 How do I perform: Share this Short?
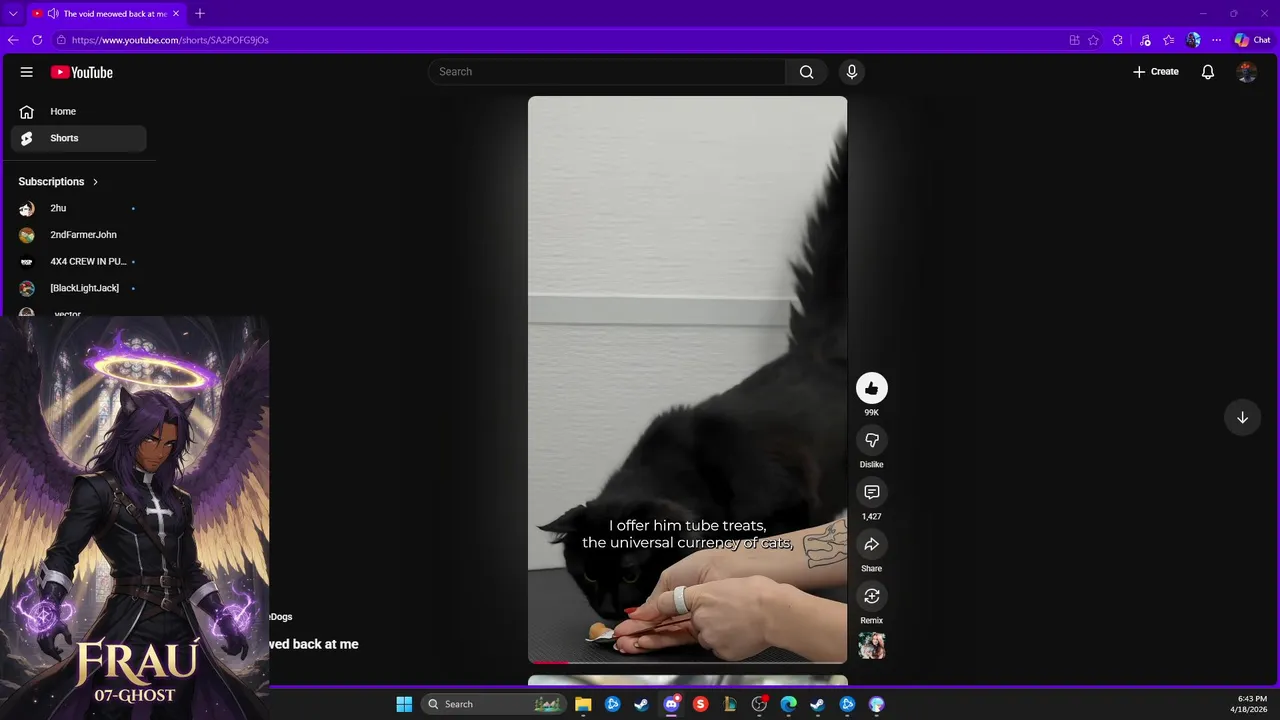872,544
